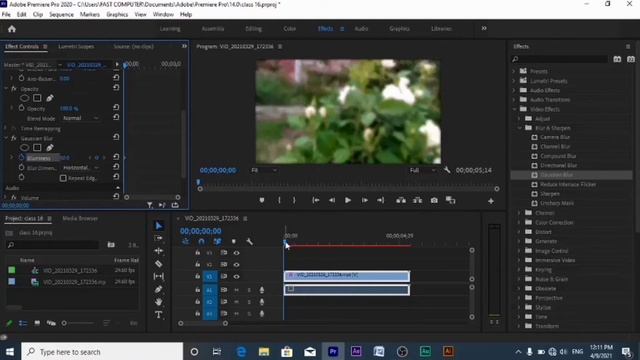Enable A1 voice-over record microphone
This screenshot has height=360, width=640.
[262, 290]
